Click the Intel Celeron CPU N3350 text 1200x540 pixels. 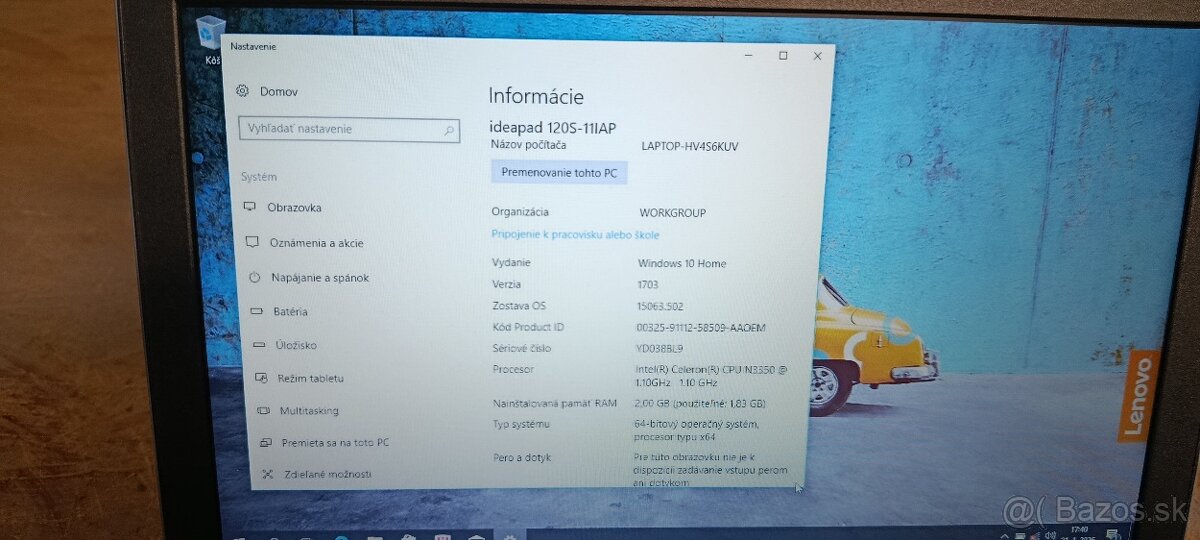pos(711,375)
